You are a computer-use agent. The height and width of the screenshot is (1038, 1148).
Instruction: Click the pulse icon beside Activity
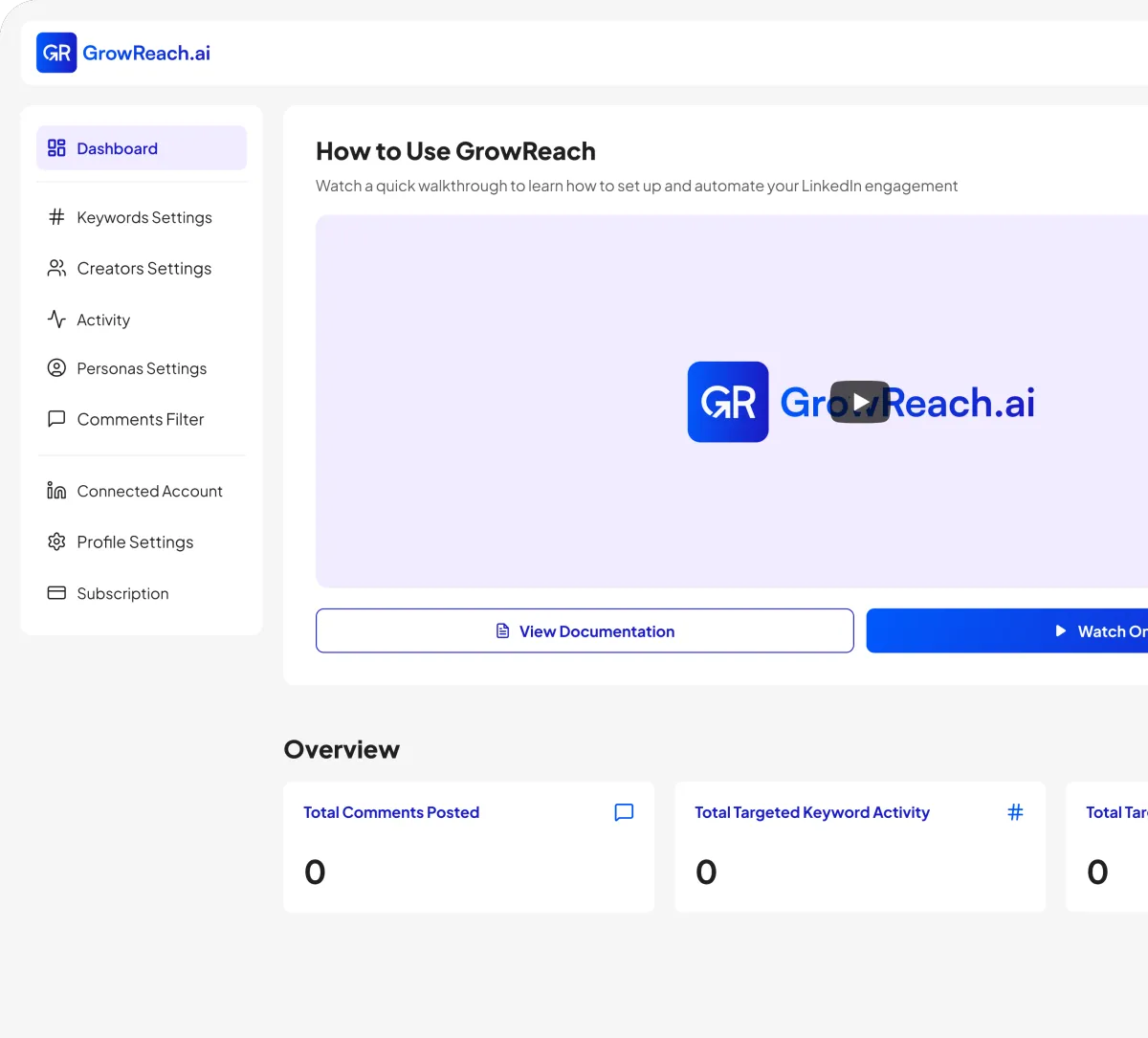click(x=56, y=319)
